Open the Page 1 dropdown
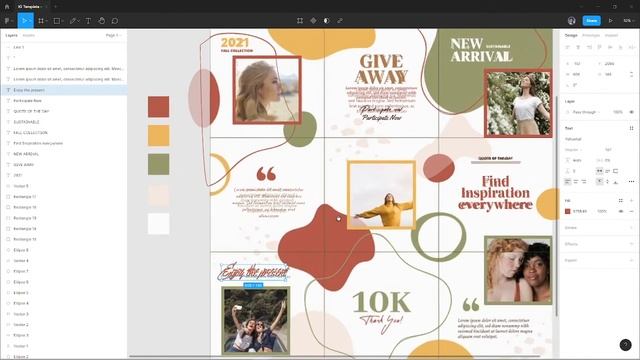 (x=113, y=36)
